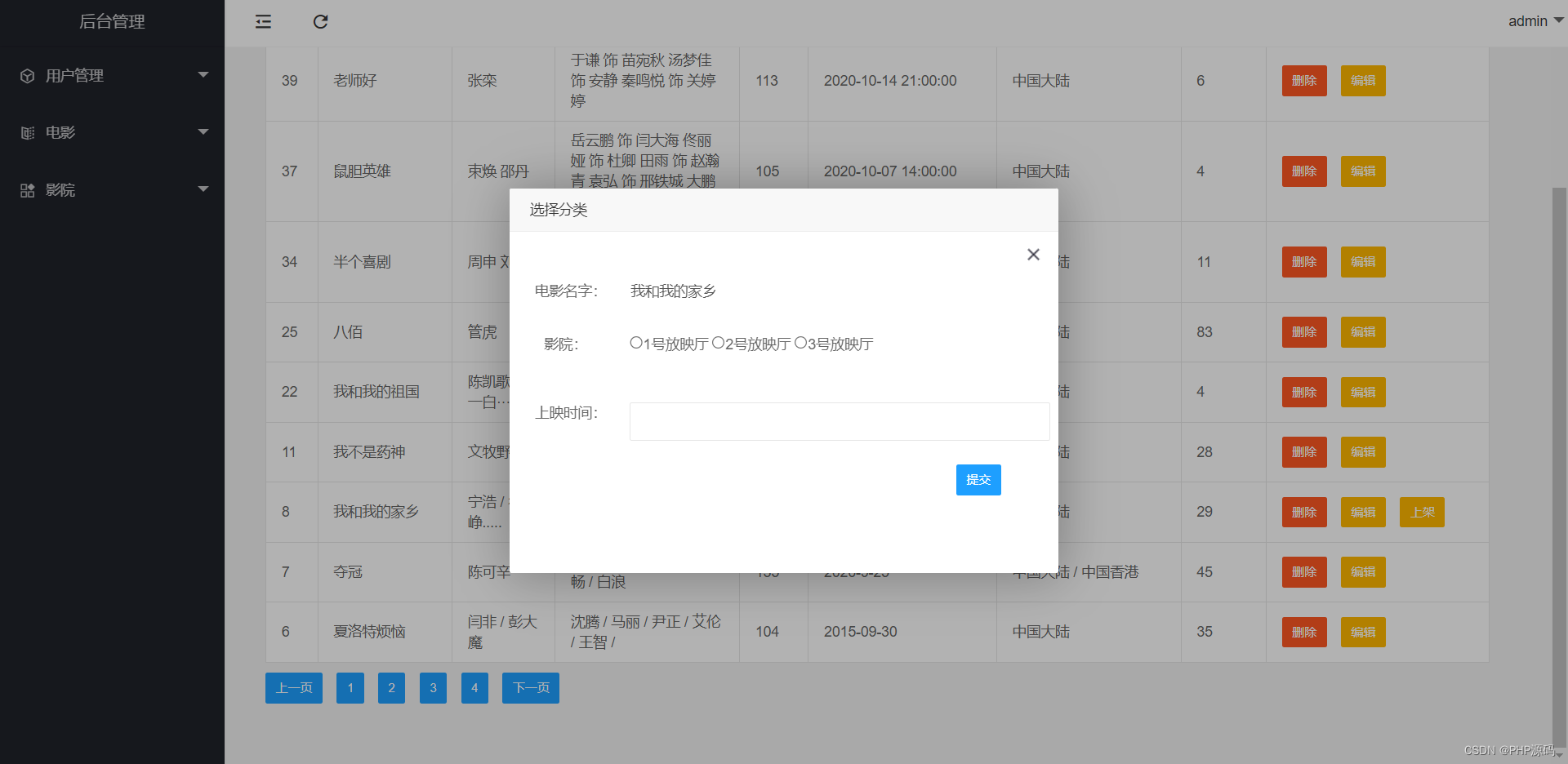The image size is (1568, 764).
Task: Click the 2015-09-30 date cell
Action: click(x=902, y=632)
